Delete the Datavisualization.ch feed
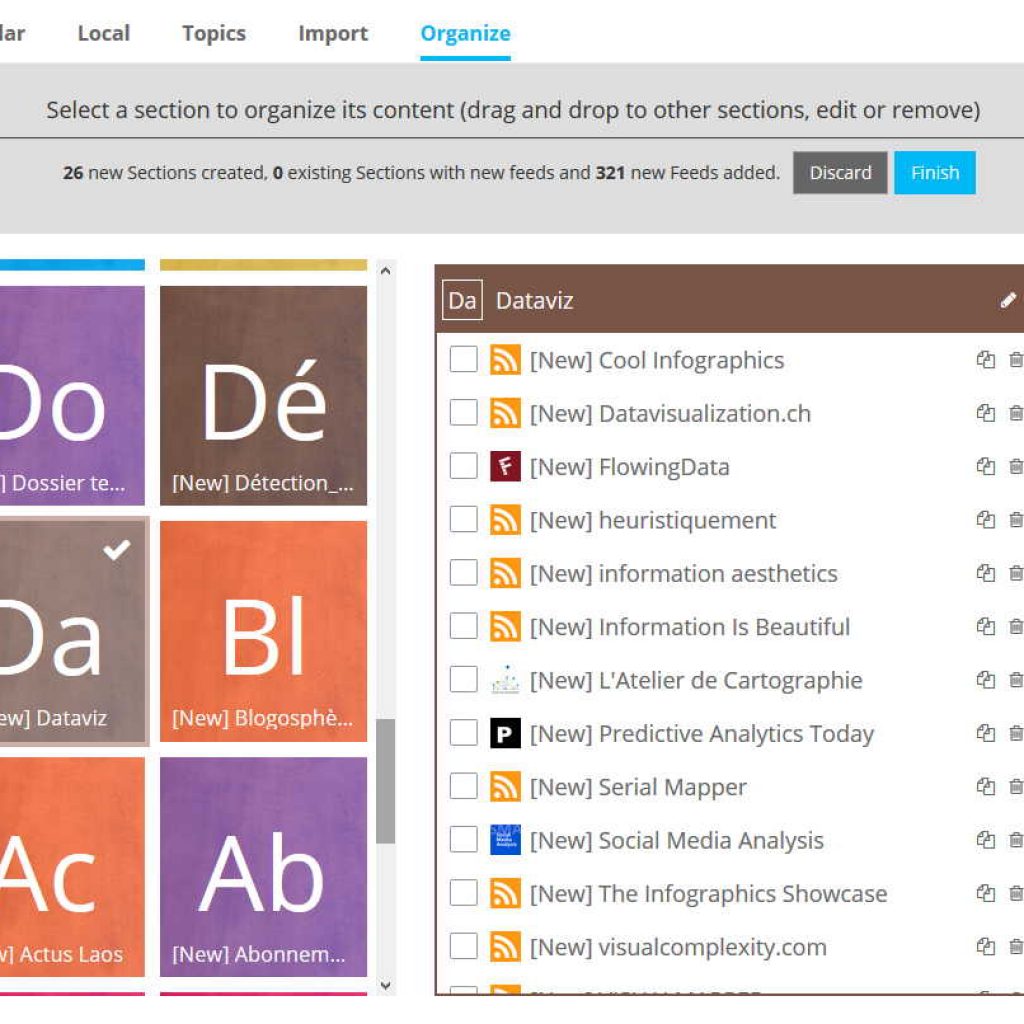1024x1024 pixels. coord(1015,413)
